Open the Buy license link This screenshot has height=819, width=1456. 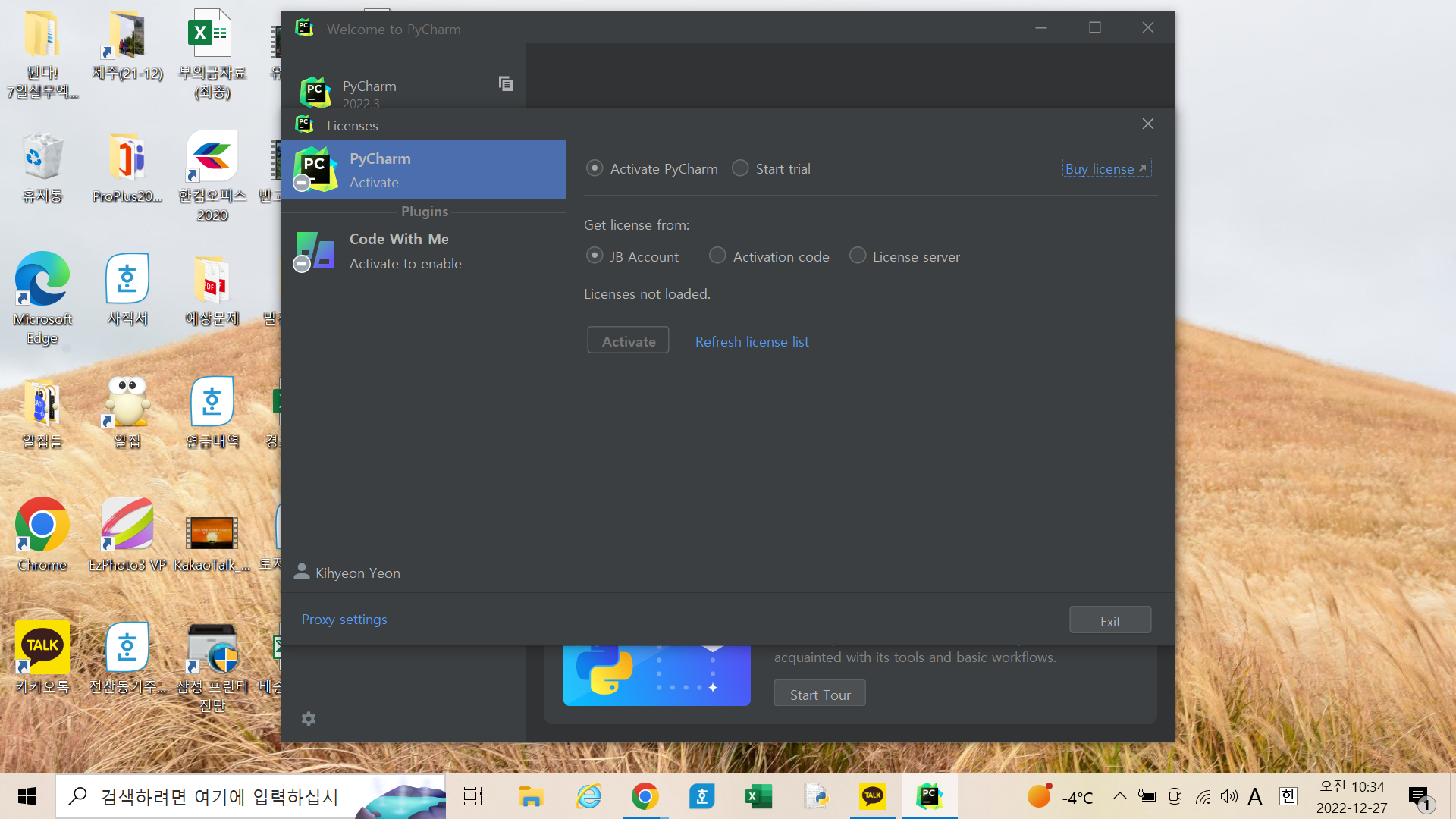[1106, 168]
